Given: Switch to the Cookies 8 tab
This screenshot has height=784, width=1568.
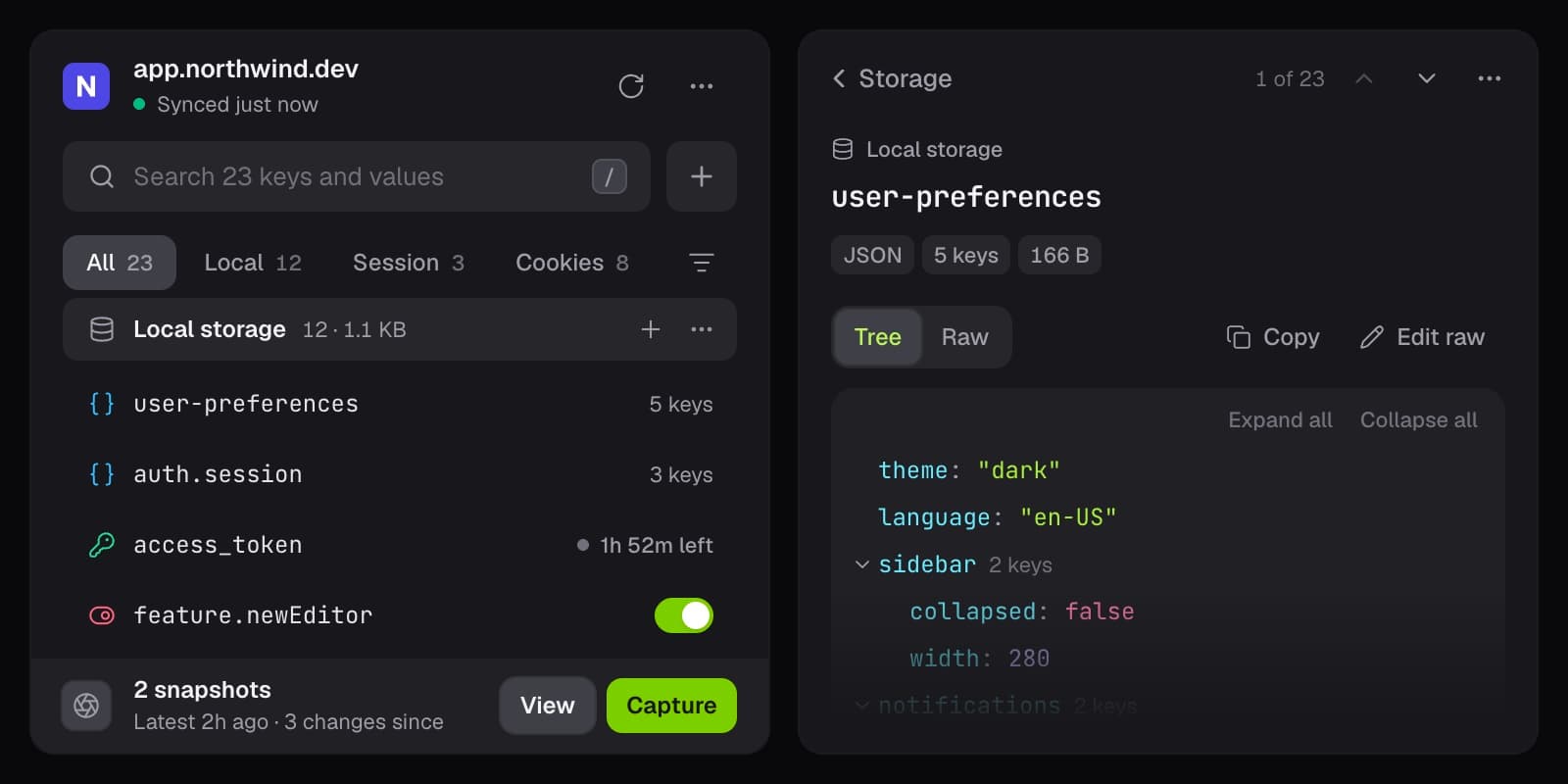Looking at the screenshot, I should pos(572,263).
